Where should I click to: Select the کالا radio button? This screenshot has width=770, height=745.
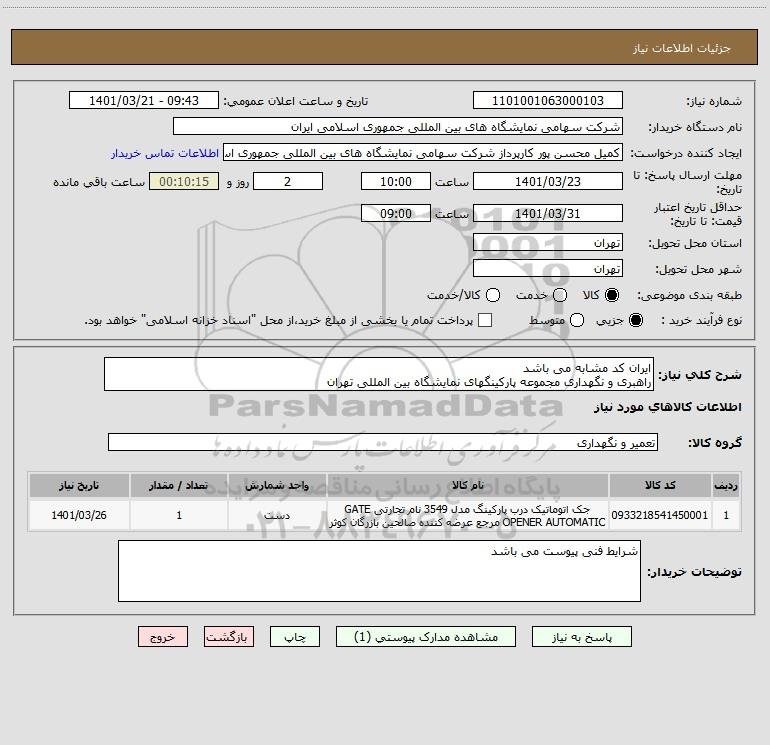[x=612, y=295]
